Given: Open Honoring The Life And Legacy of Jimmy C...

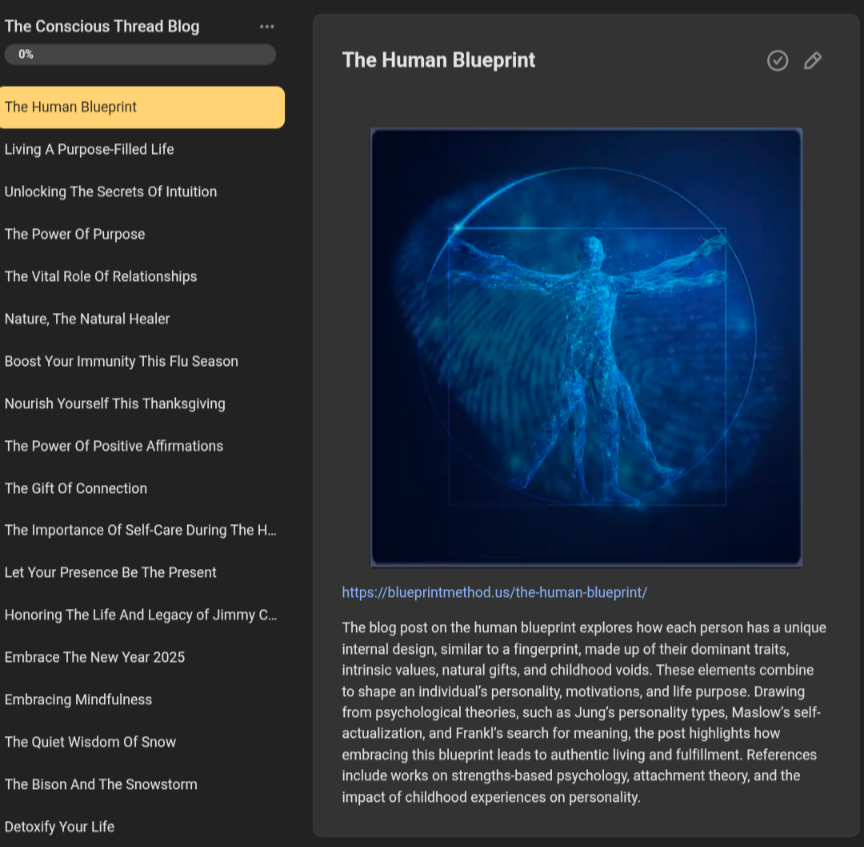Looking at the screenshot, I should coord(142,615).
